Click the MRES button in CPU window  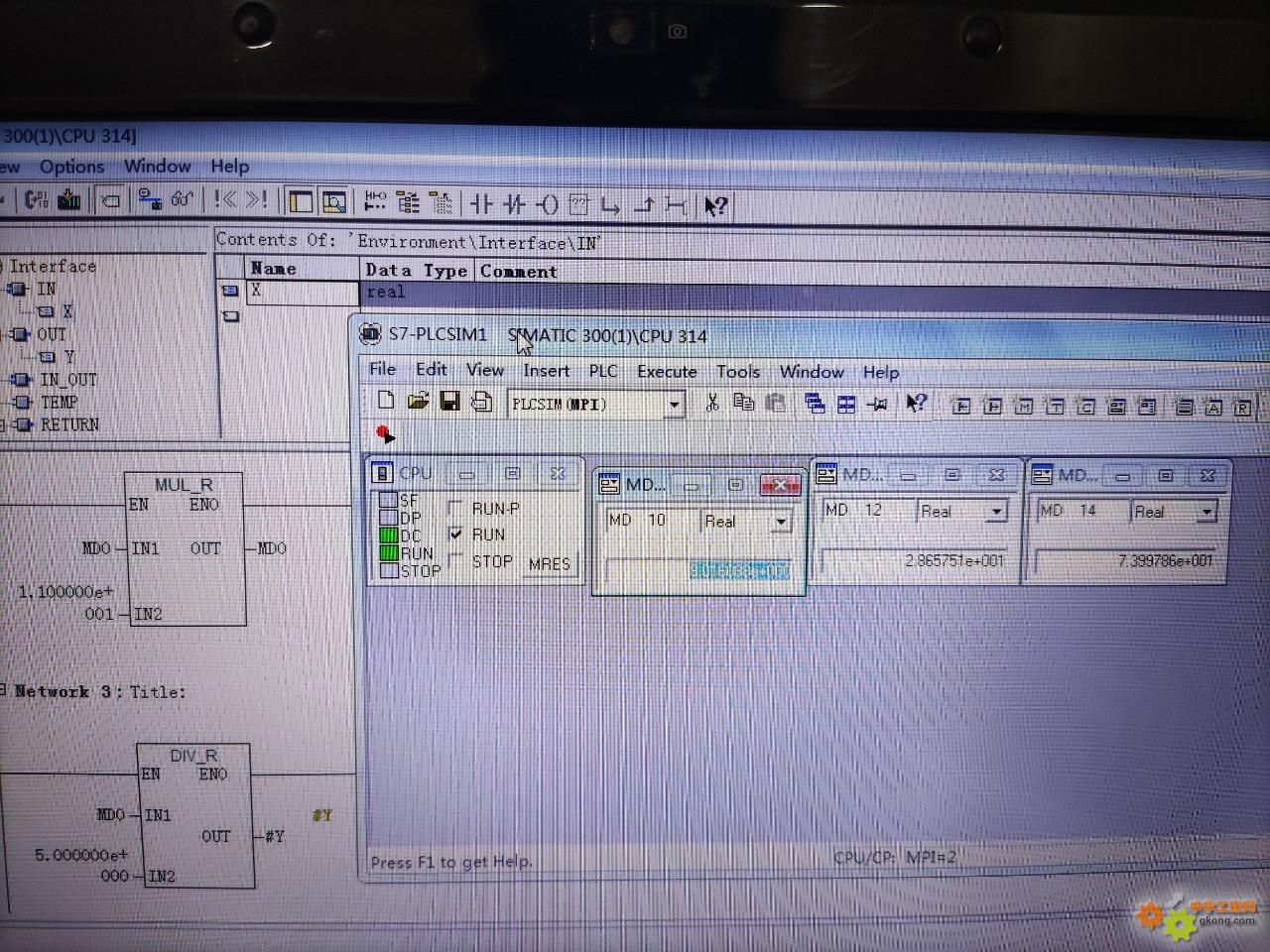pyautogui.click(x=550, y=563)
